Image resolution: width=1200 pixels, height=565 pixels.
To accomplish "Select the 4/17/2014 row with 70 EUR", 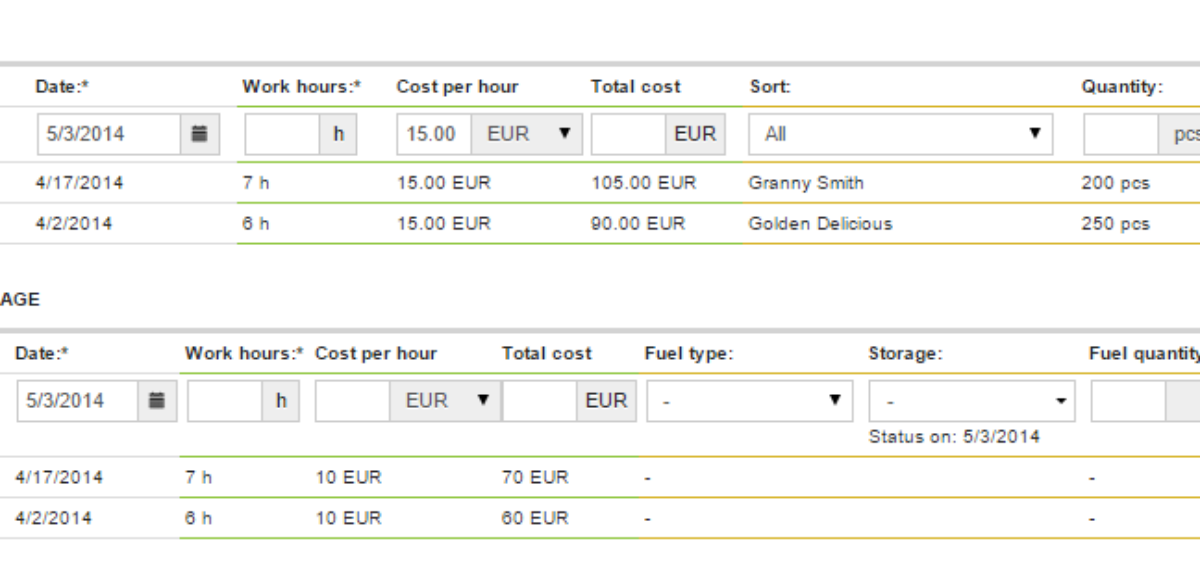I will pyautogui.click(x=600, y=478).
